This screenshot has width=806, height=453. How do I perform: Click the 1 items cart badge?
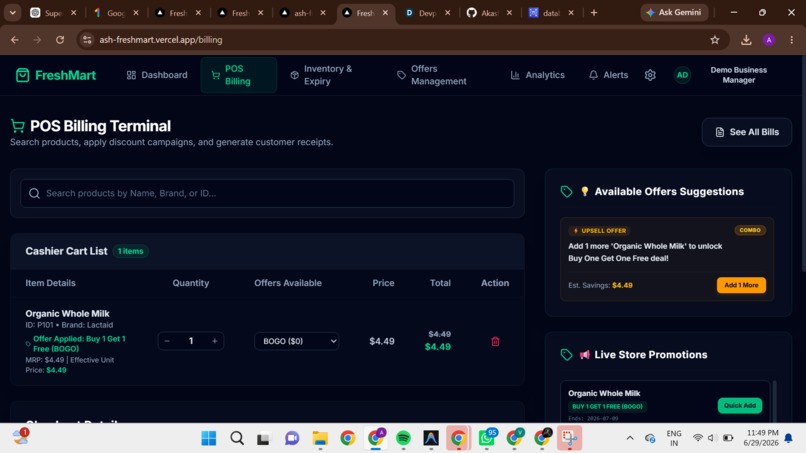(131, 251)
